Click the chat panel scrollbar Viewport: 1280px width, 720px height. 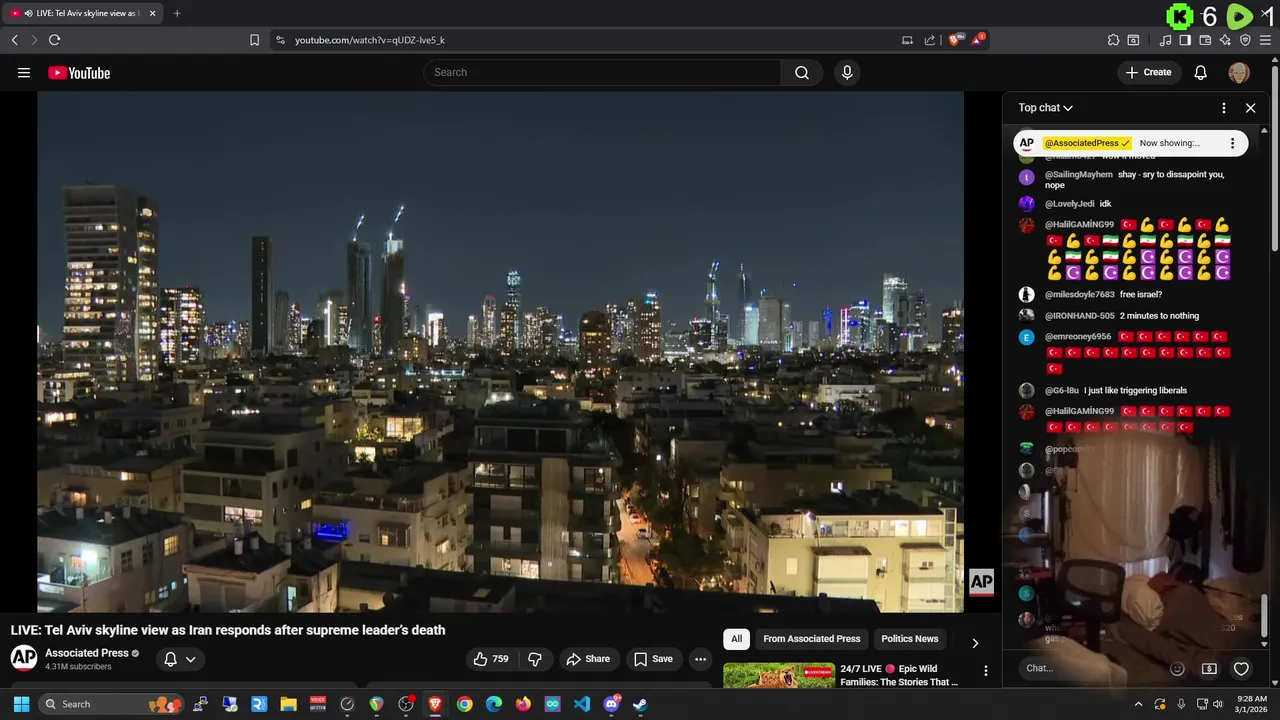1264,614
